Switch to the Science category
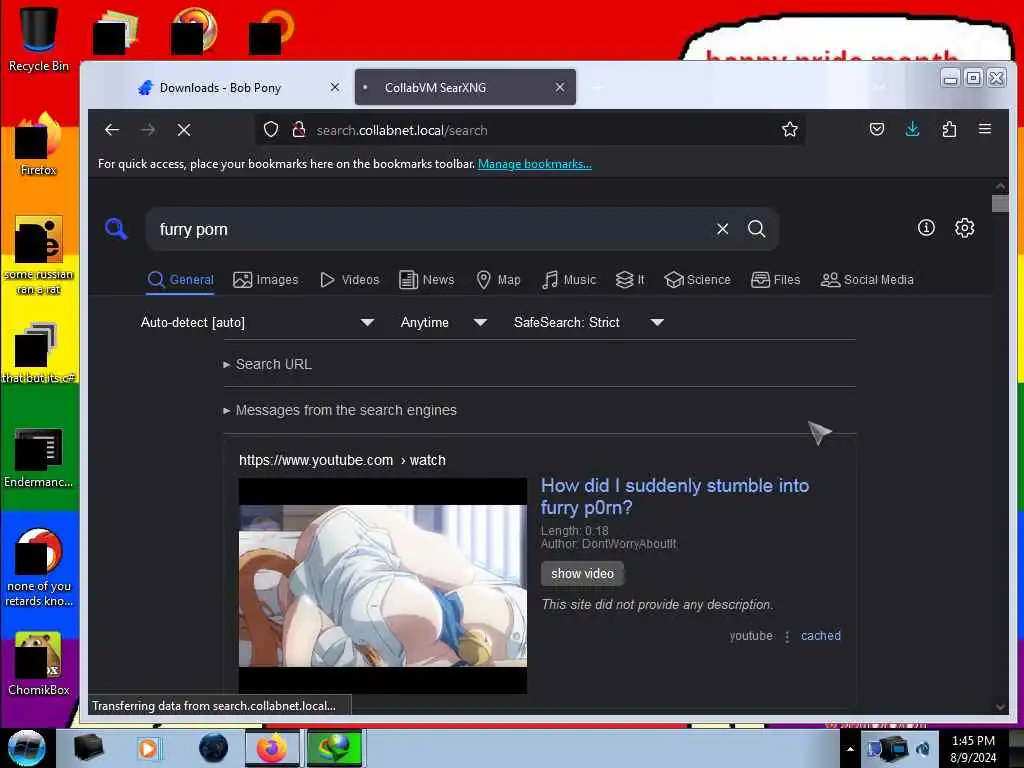Screen dimensions: 1024x768 point(697,280)
